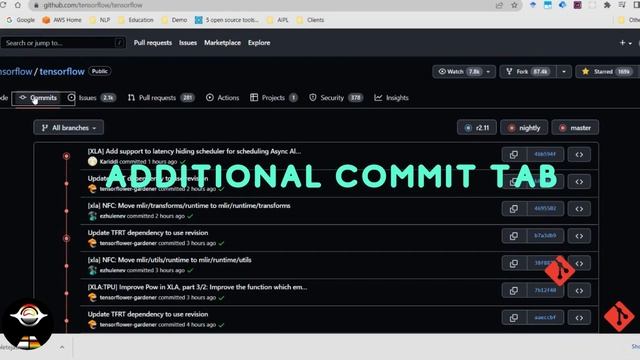
Task: Copy SHA of TFRT commit 3 hours ago
Action: tap(514, 236)
